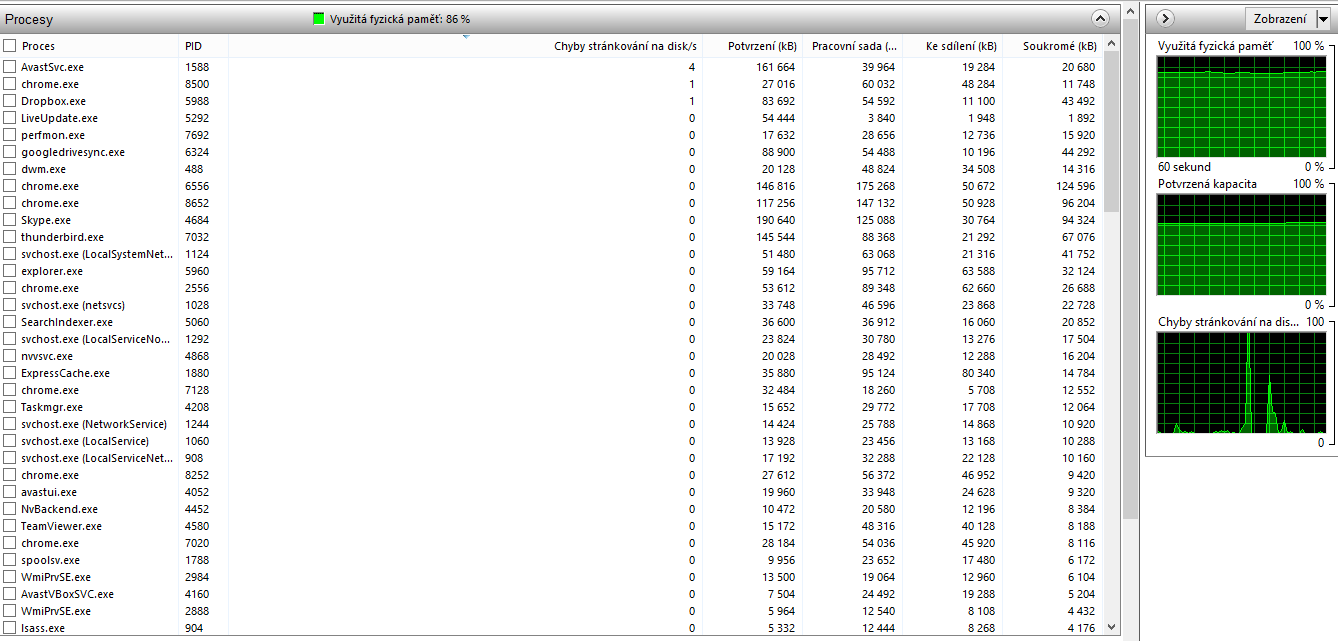
Task: Check the LiveUpdate.exe checkbox
Action: pyautogui.click(x=10, y=118)
